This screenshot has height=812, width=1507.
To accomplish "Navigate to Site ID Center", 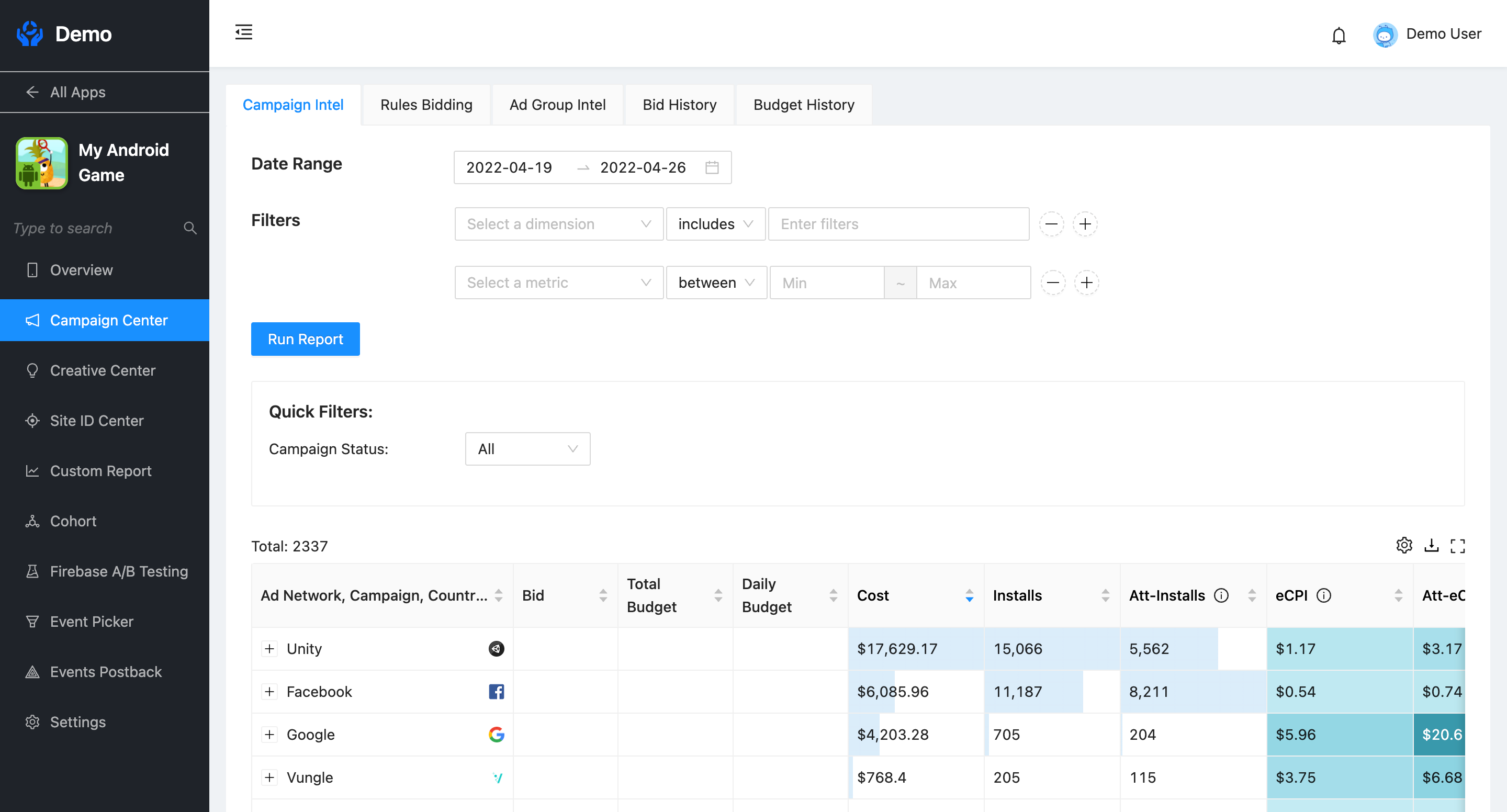I will [x=96, y=421].
